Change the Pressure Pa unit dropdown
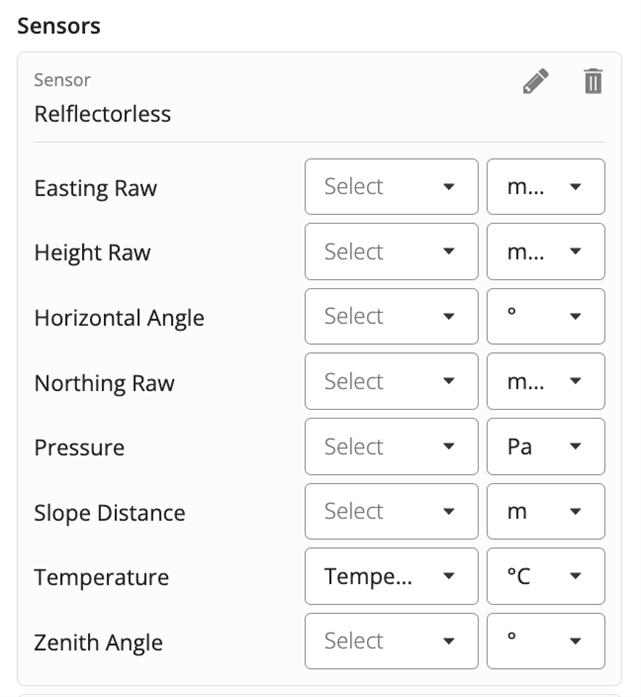The height and width of the screenshot is (697, 641). pyautogui.click(x=546, y=446)
